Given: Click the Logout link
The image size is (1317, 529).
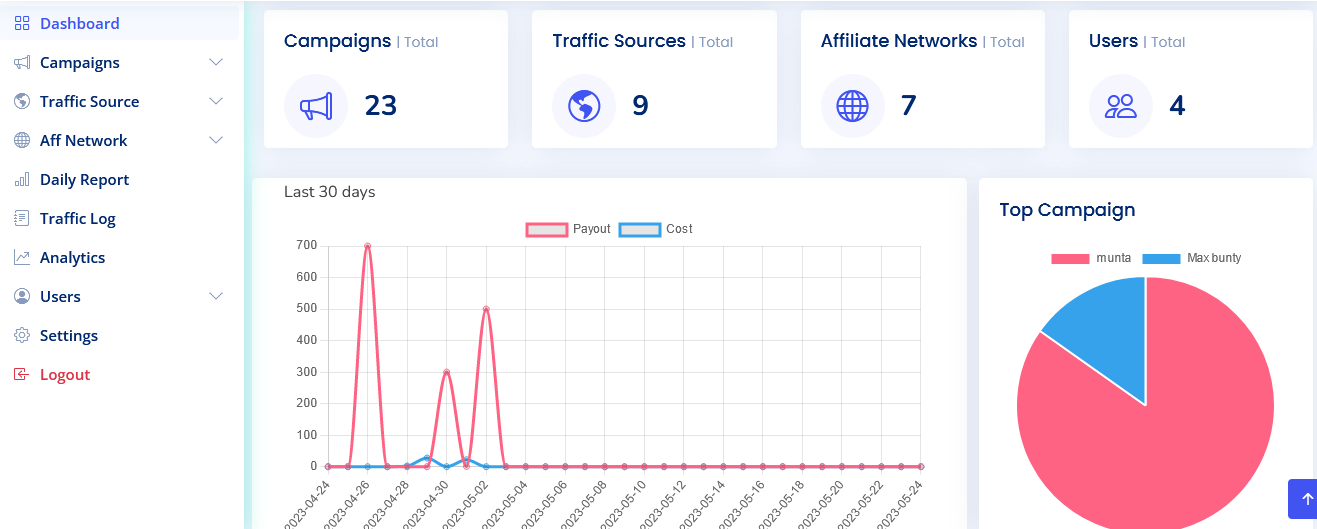Looking at the screenshot, I should [65, 375].
